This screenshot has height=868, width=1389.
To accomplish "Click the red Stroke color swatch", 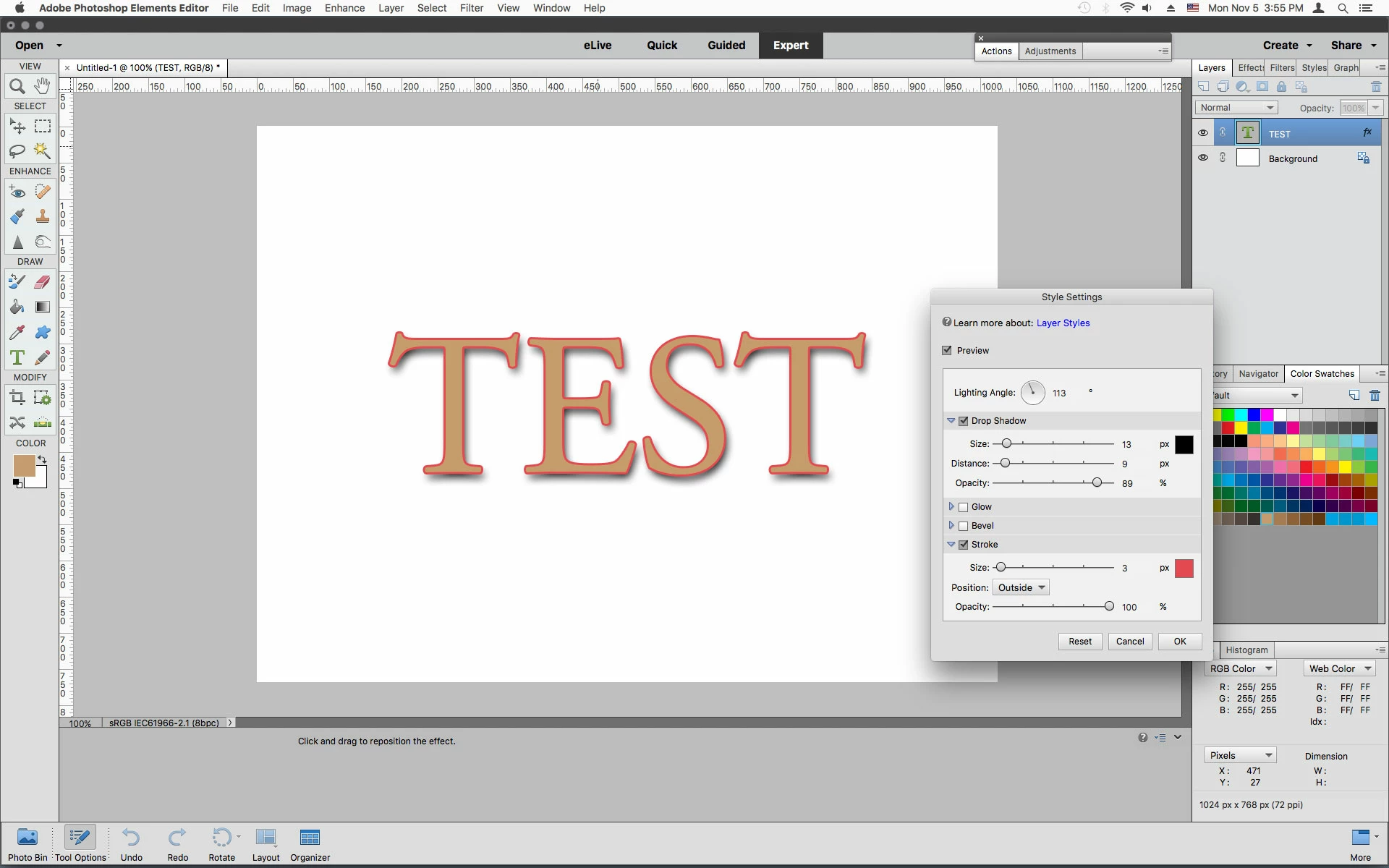I will pyautogui.click(x=1184, y=568).
